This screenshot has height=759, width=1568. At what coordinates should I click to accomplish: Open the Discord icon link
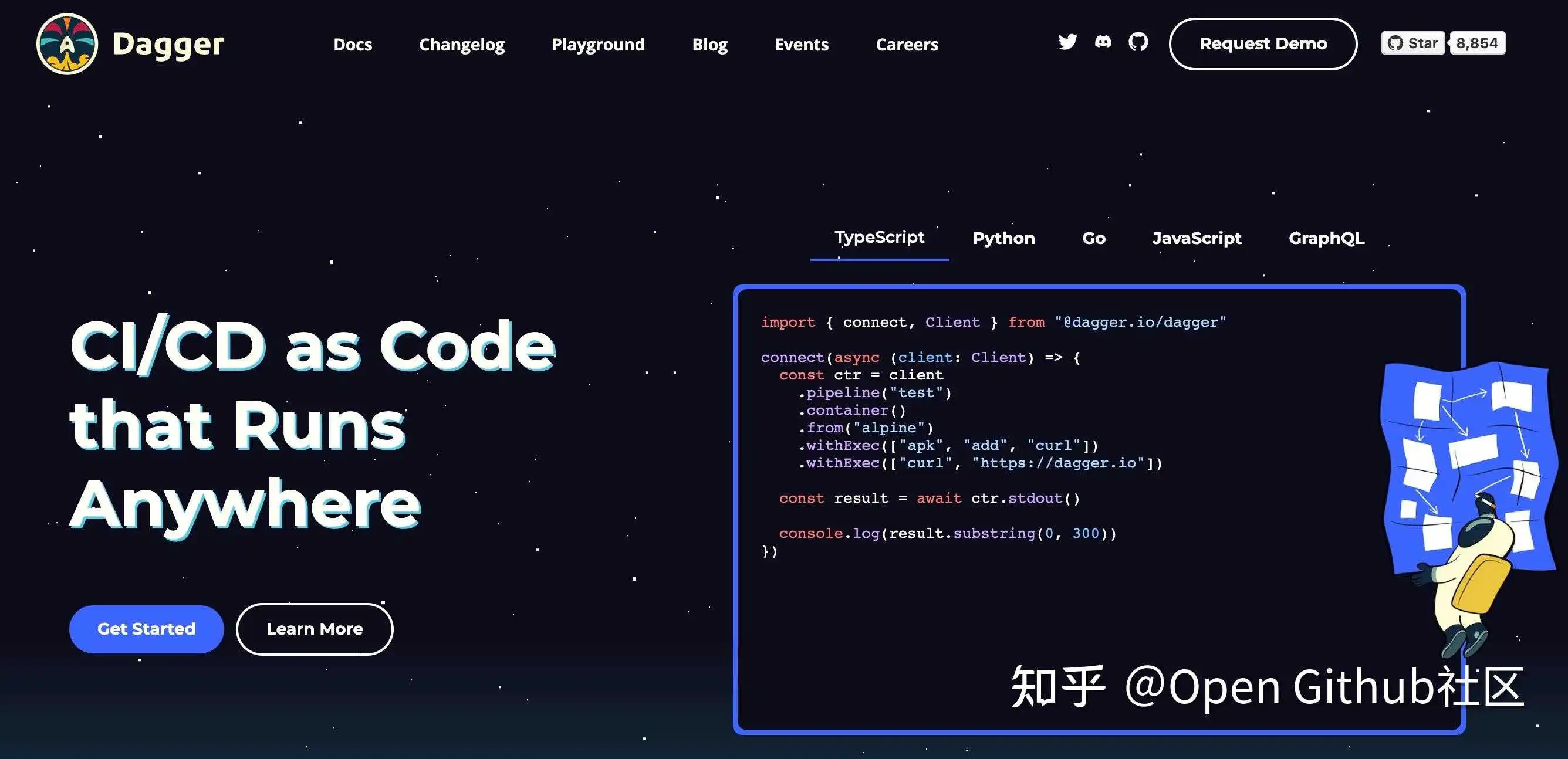1103,42
